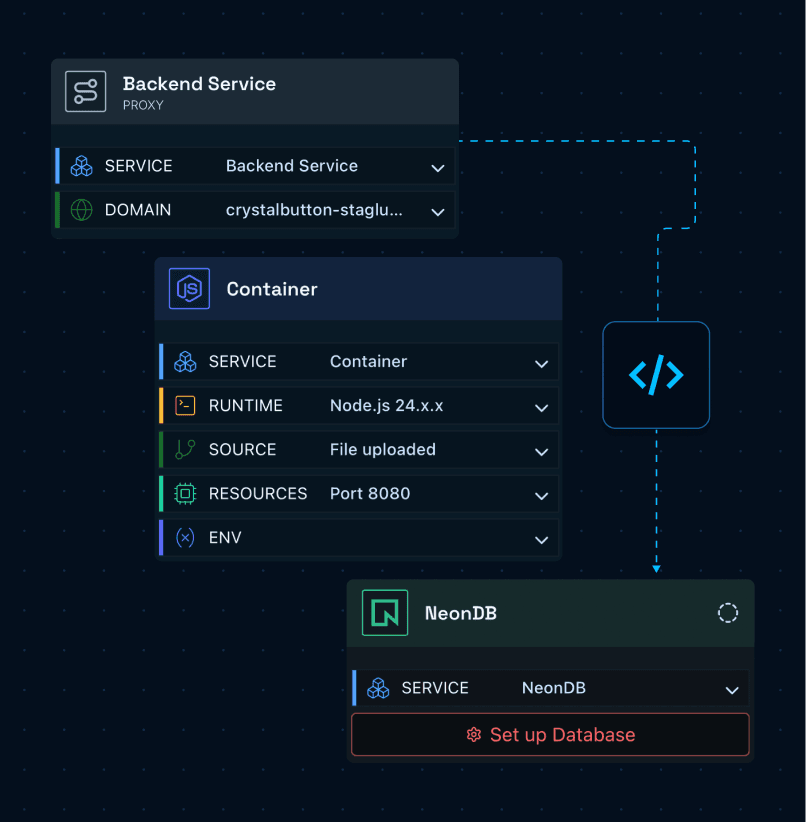Expand the ENV row chevron
The height and width of the screenshot is (822, 806).
(542, 540)
